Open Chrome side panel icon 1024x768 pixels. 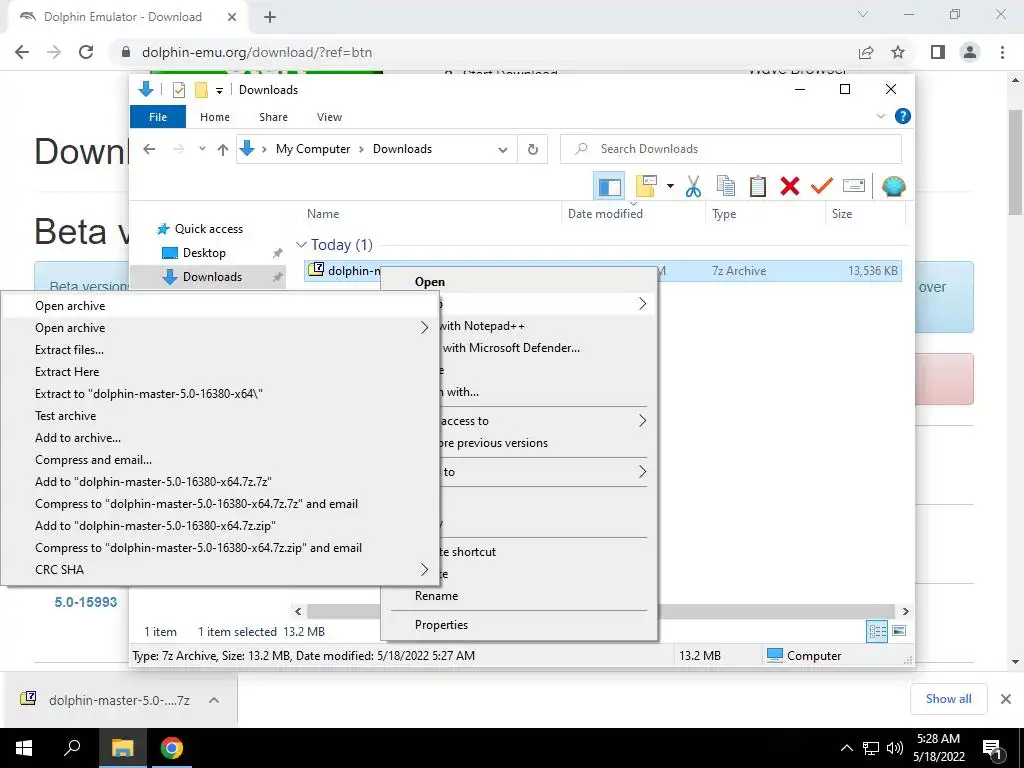click(938, 52)
